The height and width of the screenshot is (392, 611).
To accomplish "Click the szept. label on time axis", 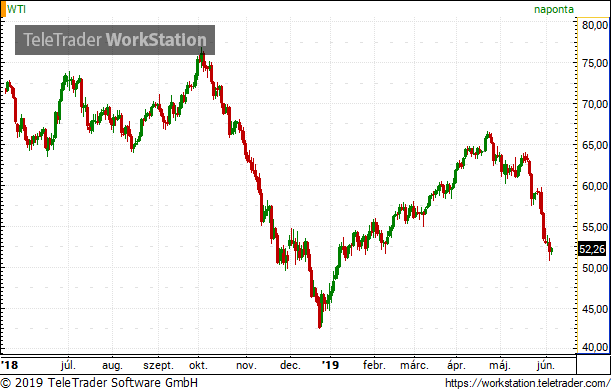I will click(158, 366).
